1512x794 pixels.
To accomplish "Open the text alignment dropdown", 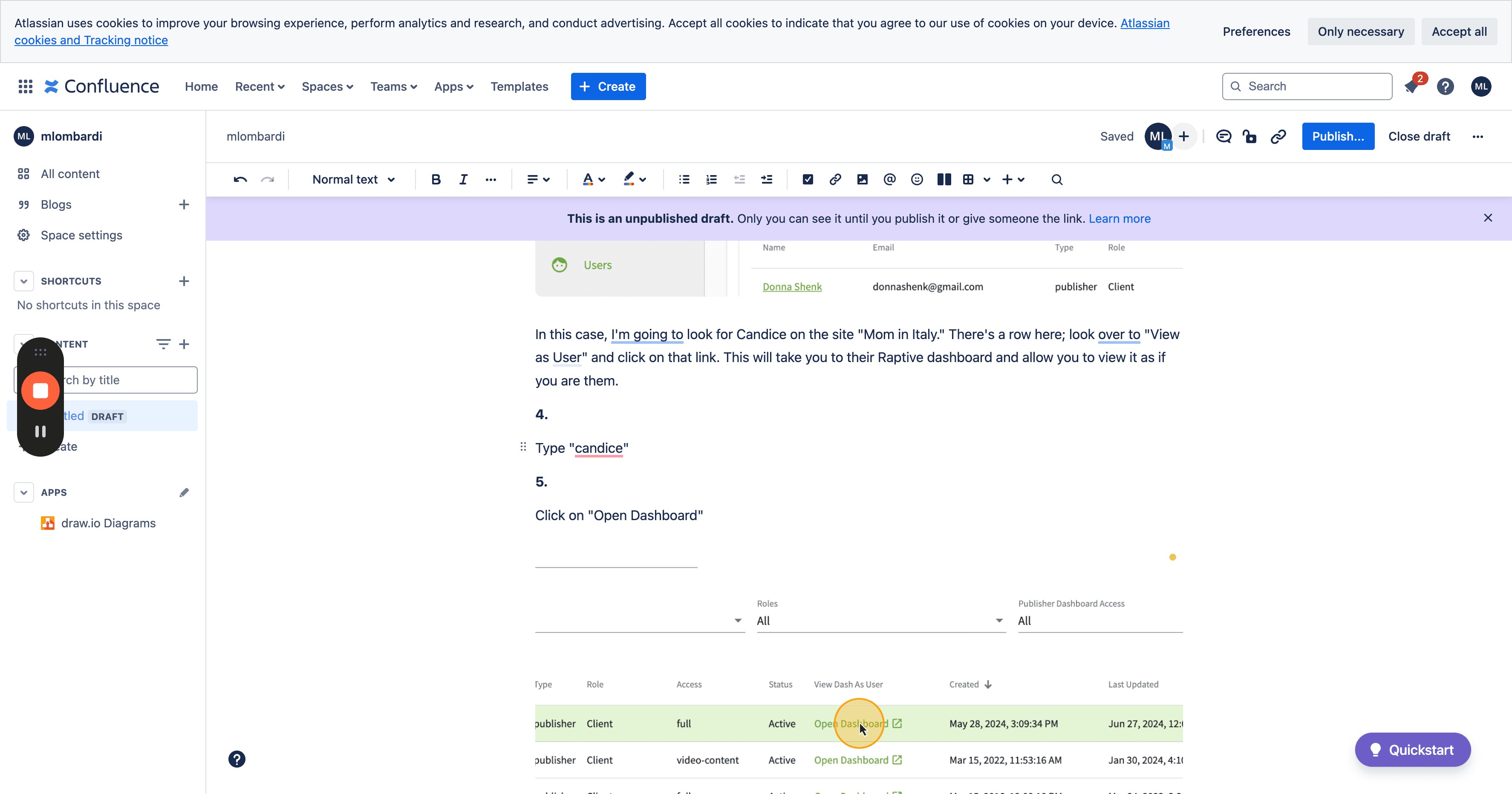I will pyautogui.click(x=538, y=180).
